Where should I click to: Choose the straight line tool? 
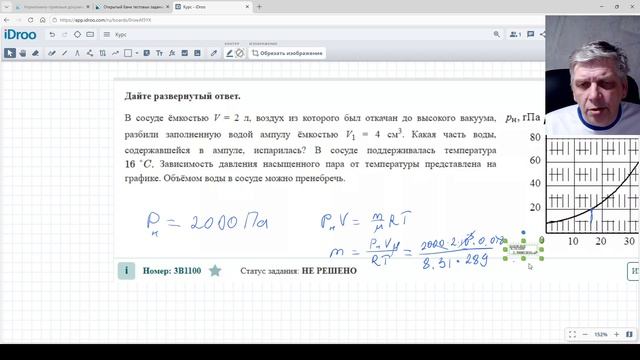click(x=64, y=53)
